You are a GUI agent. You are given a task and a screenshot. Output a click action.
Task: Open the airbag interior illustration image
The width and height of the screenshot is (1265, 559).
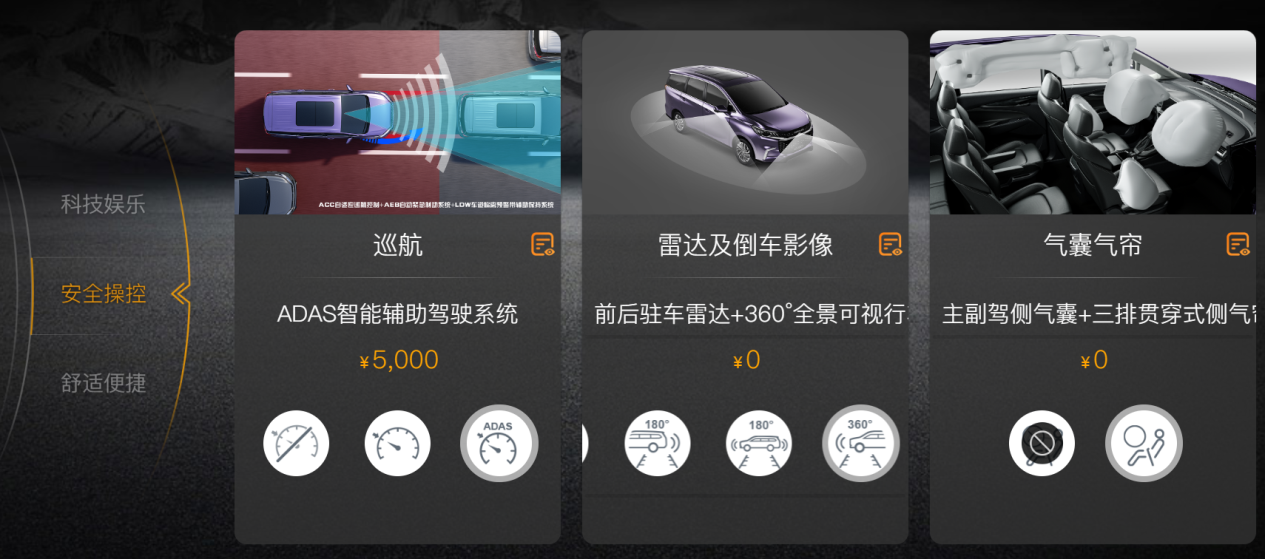pos(1093,122)
